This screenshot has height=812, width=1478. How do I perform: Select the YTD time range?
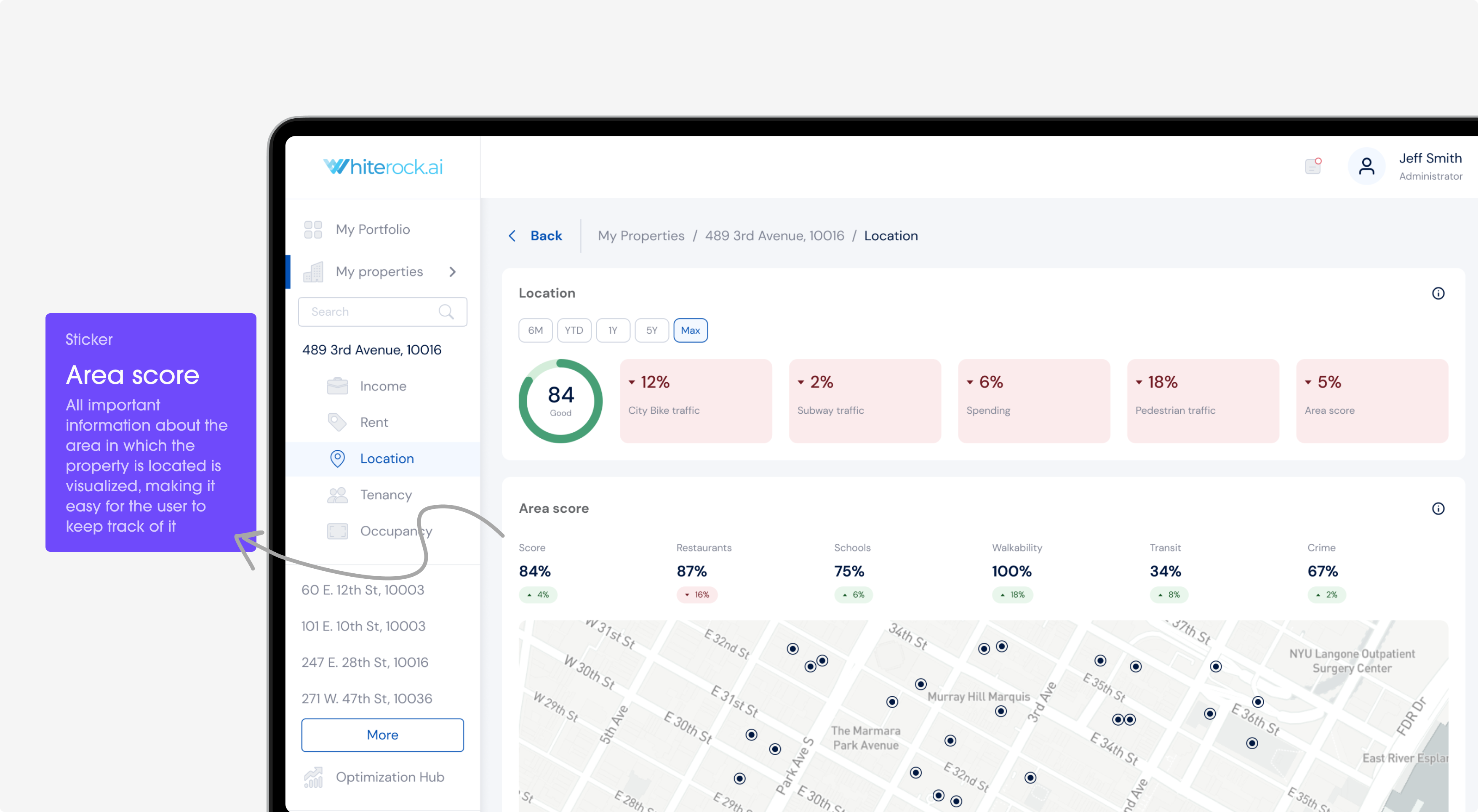coord(574,330)
